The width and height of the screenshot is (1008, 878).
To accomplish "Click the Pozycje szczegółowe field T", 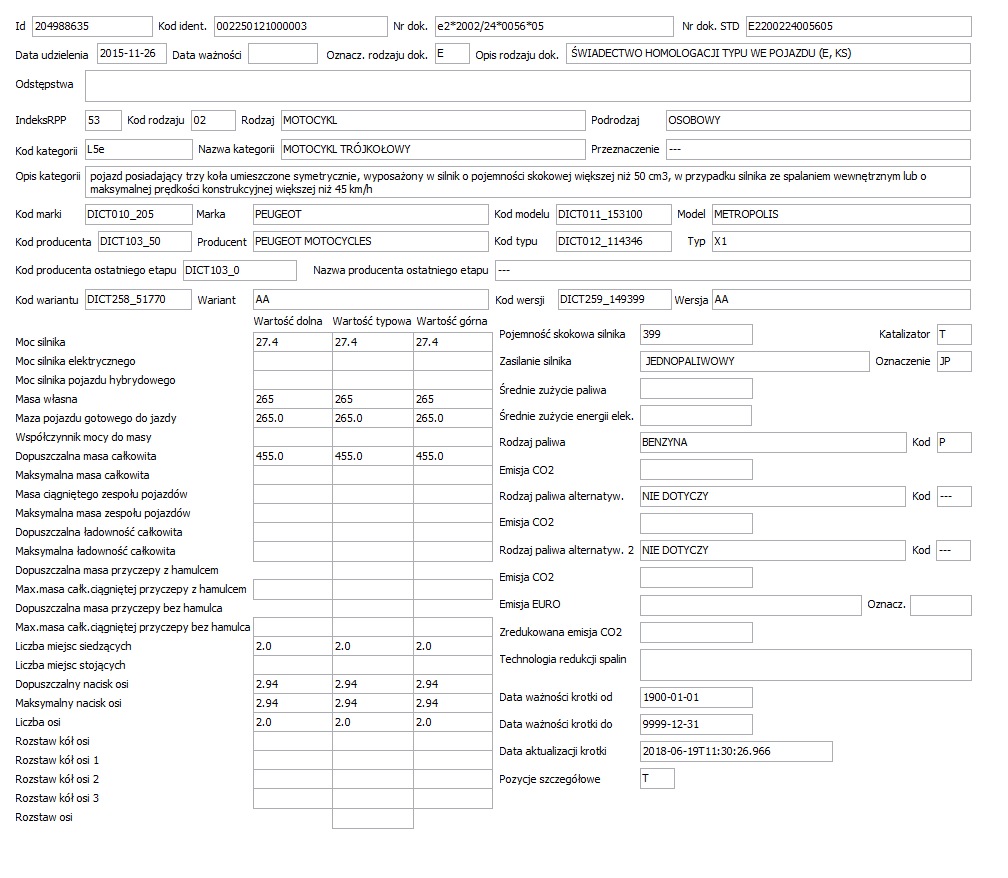I will (x=657, y=778).
